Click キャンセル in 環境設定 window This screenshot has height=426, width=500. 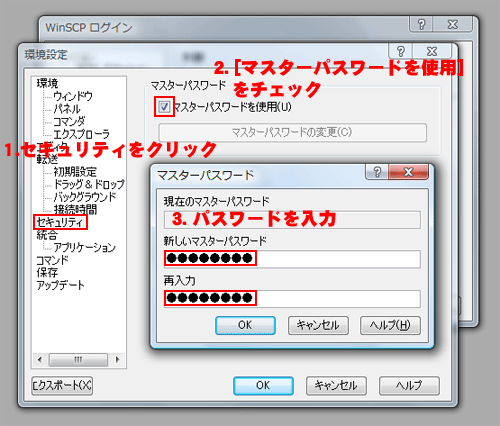point(336,386)
